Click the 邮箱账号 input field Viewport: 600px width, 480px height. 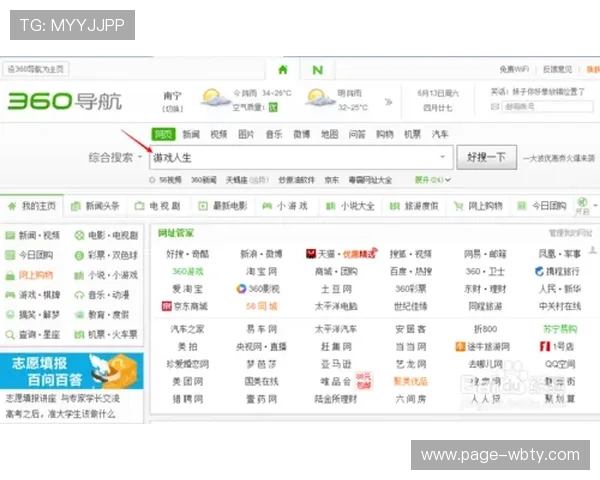coord(548,106)
